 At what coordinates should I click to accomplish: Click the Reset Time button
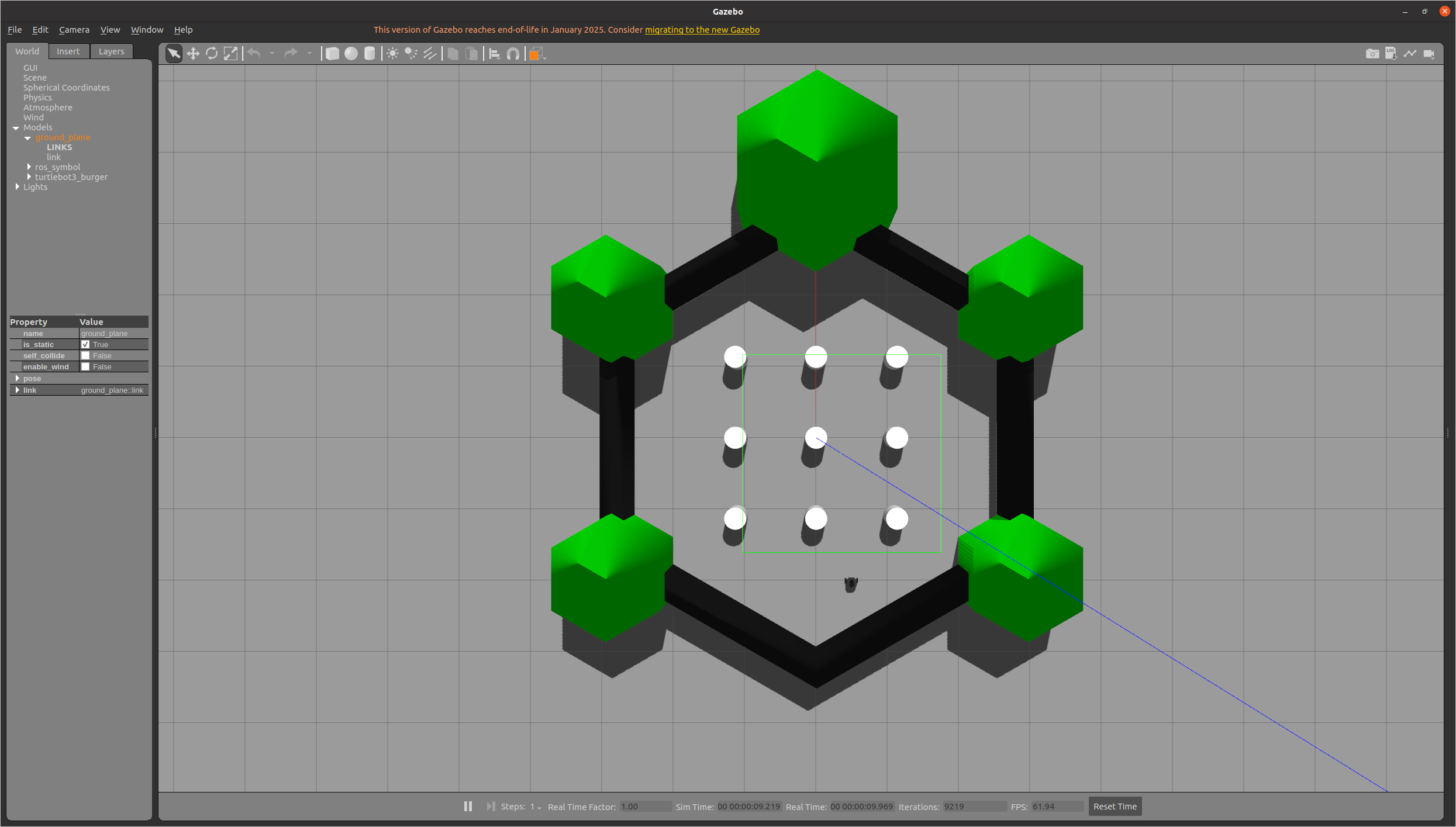pyautogui.click(x=1115, y=807)
